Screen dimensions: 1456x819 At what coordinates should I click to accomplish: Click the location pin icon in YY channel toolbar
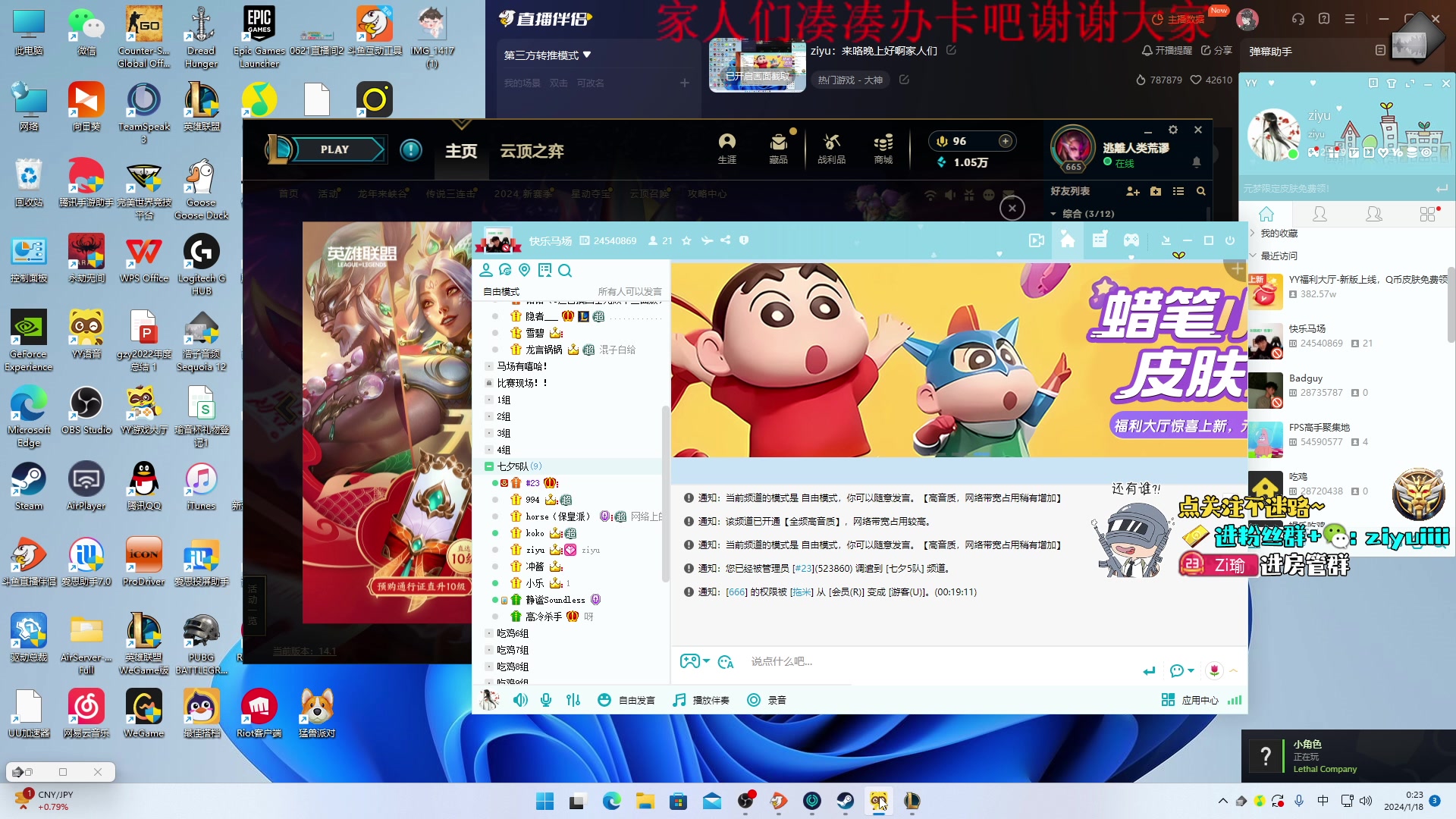point(525,270)
